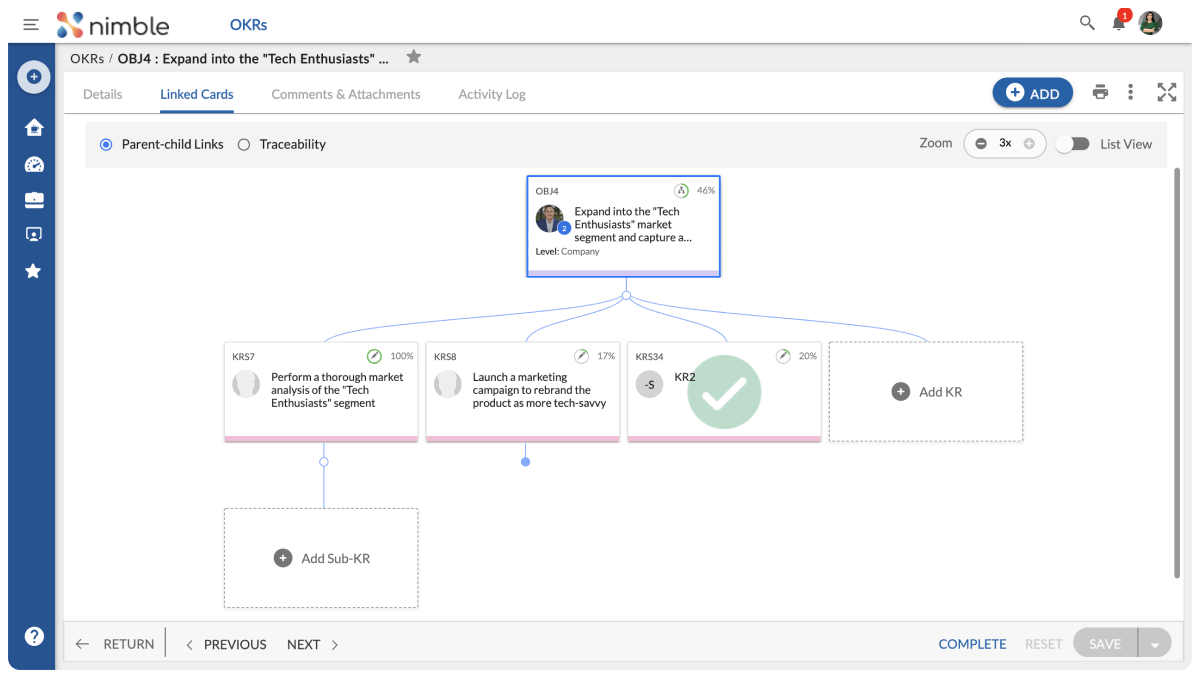Click the search icon in the top bar
This screenshot has width=1200, height=678.
(x=1086, y=22)
